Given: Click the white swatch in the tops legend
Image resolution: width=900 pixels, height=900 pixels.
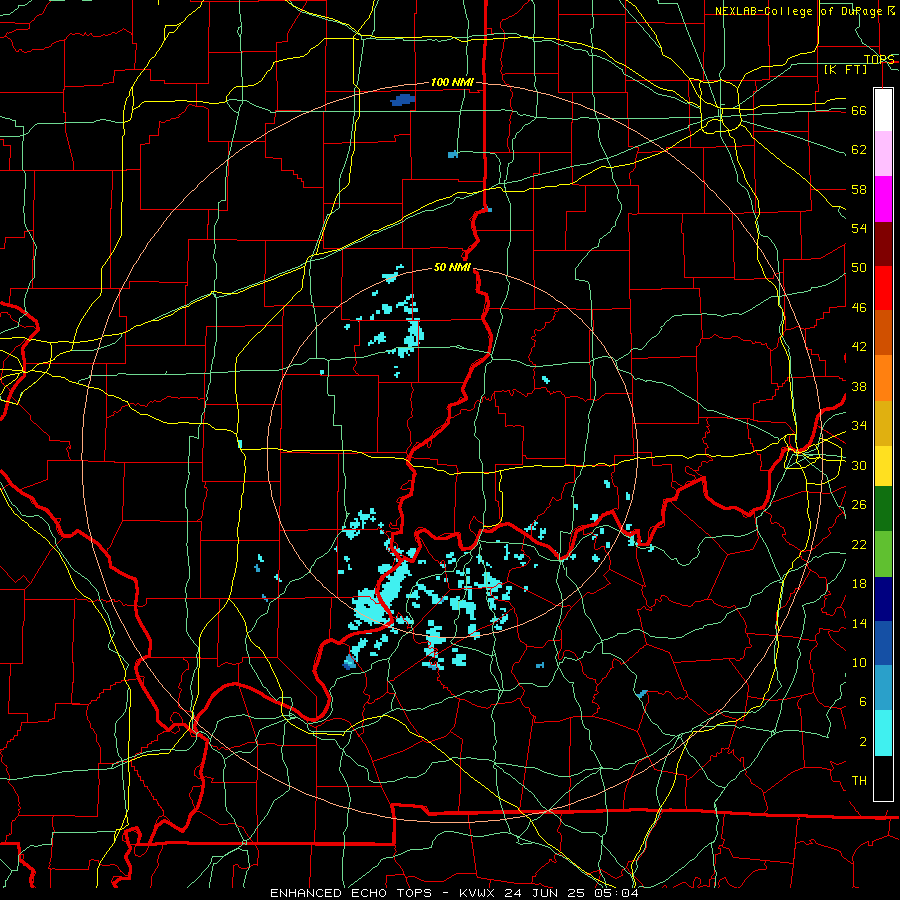Looking at the screenshot, I should point(883,110).
